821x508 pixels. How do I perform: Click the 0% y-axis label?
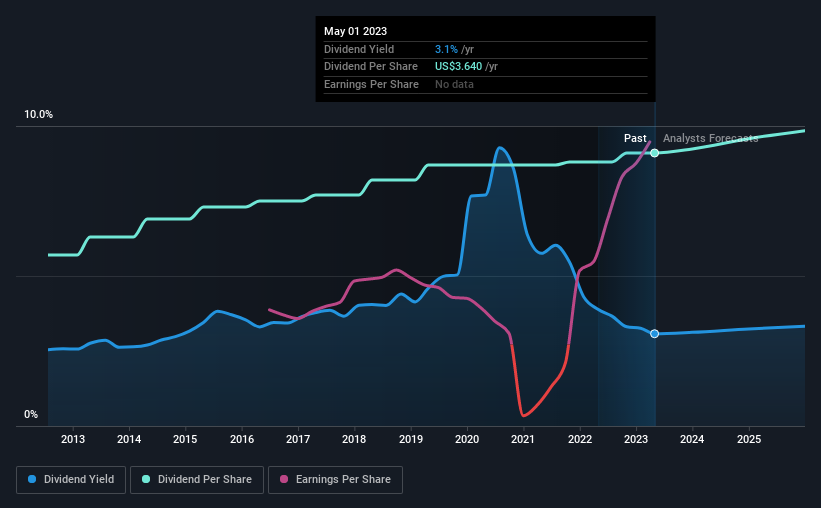coord(31,415)
